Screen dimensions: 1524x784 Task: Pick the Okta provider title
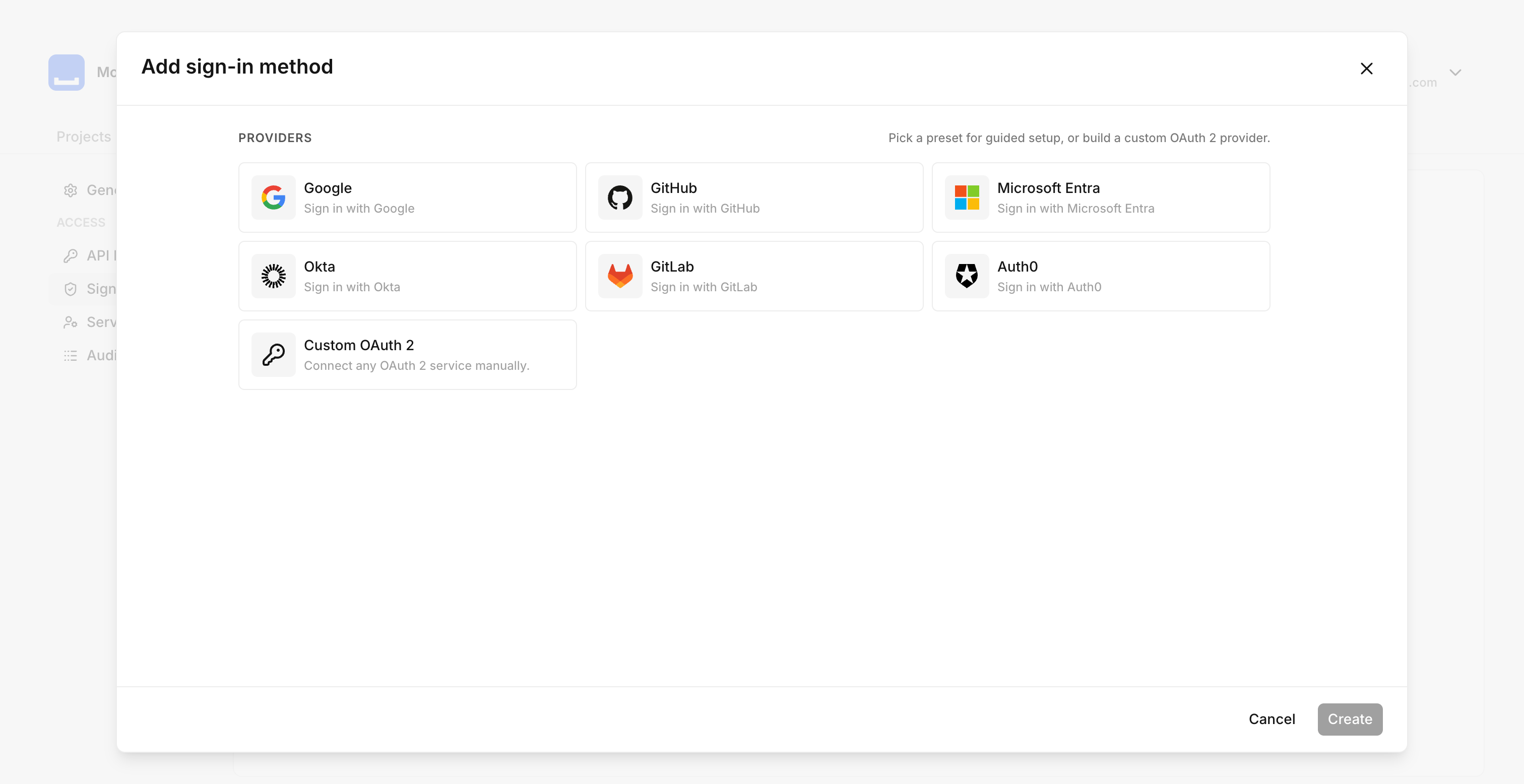click(x=320, y=267)
